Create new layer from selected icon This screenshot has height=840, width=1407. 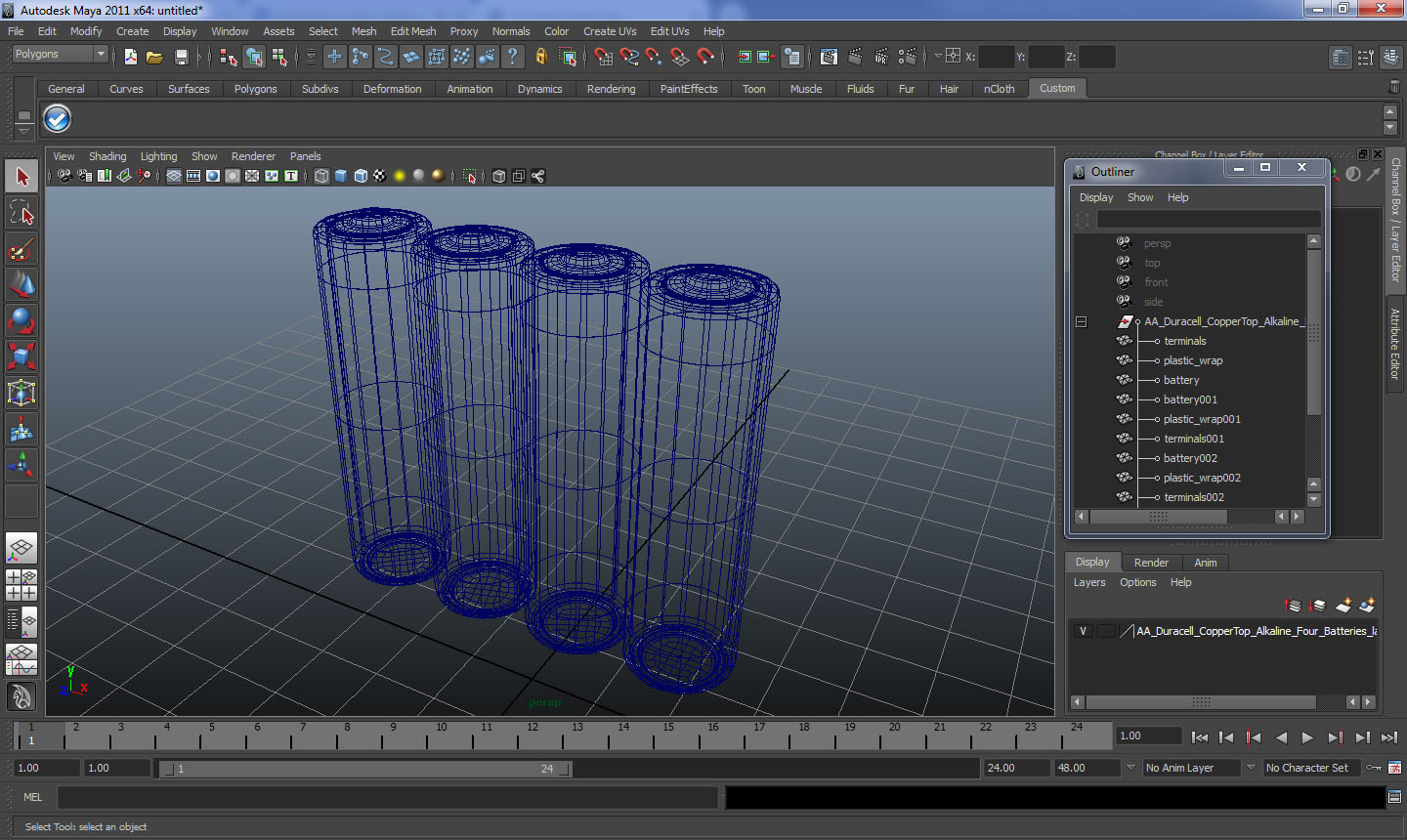(x=1367, y=606)
